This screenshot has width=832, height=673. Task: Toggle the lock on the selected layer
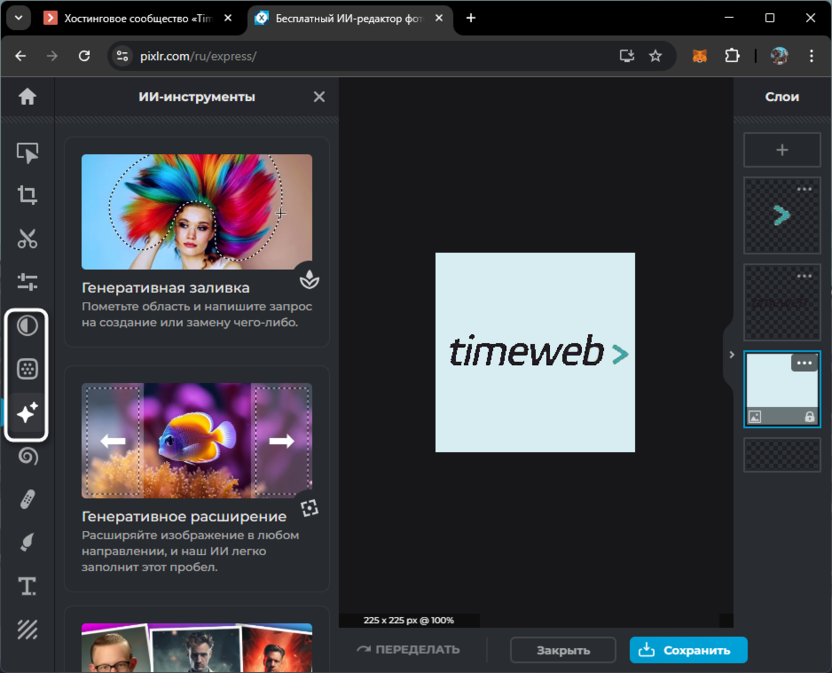pos(809,417)
